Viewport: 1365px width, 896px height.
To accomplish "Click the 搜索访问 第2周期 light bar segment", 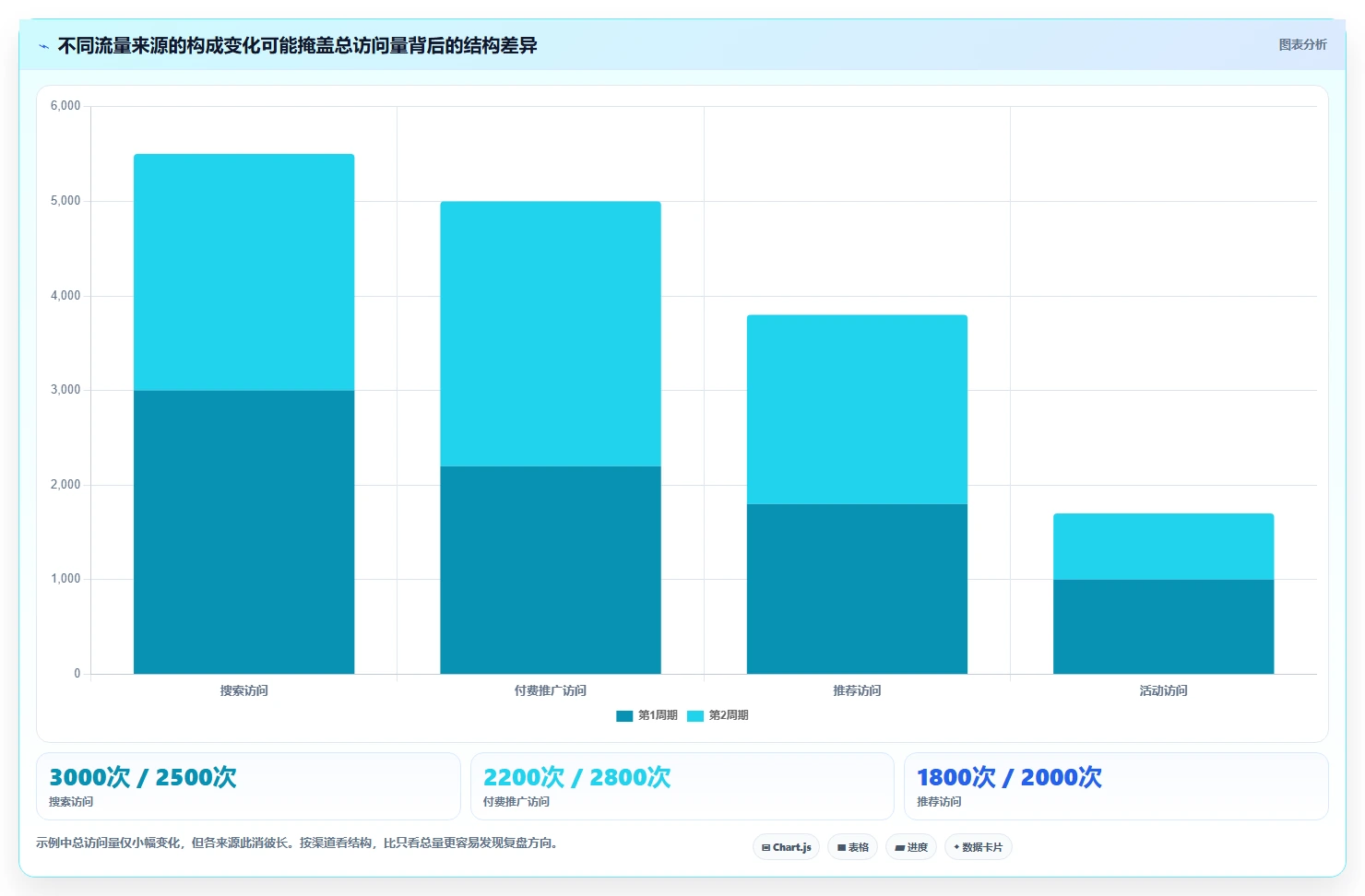I will point(243,272).
